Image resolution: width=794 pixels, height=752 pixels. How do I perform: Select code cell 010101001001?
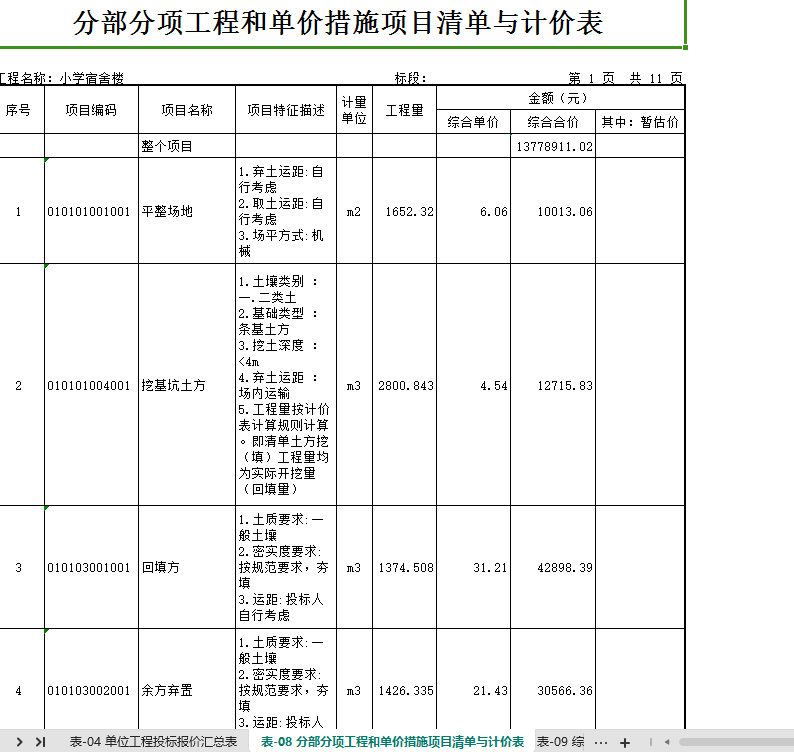coord(91,211)
